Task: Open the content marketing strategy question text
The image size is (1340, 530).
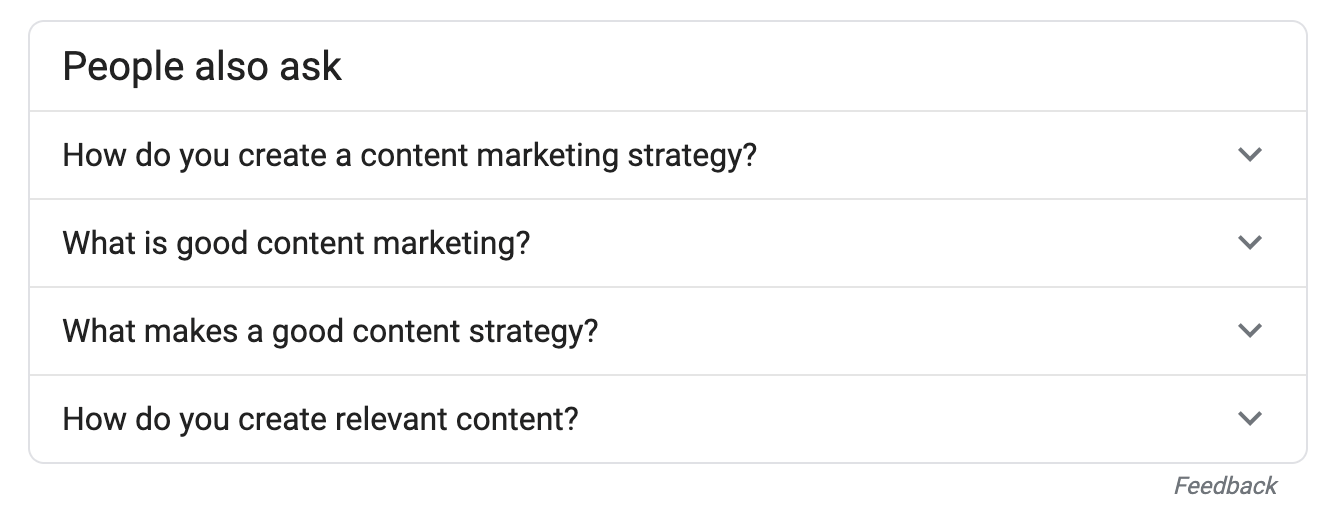Action: [x=409, y=156]
